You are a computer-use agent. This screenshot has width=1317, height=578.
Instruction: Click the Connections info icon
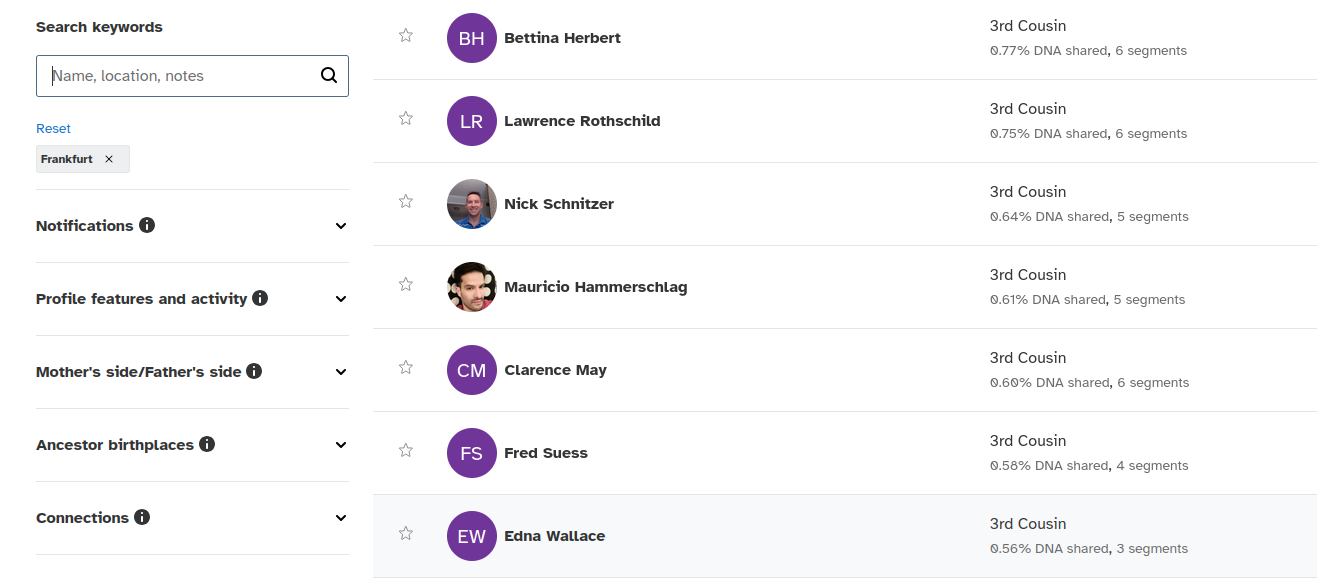point(142,517)
